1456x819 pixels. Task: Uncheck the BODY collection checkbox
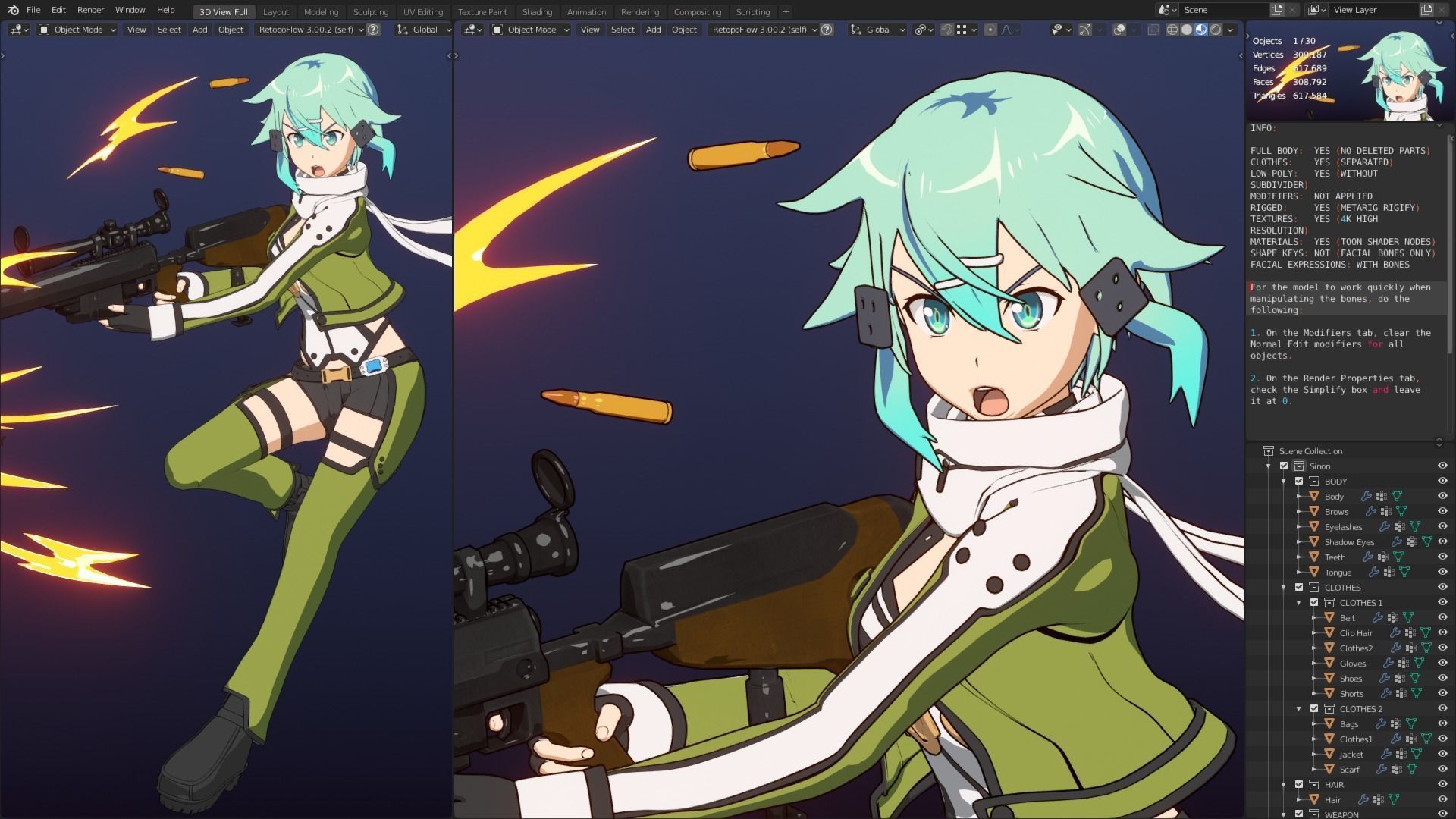[1299, 481]
